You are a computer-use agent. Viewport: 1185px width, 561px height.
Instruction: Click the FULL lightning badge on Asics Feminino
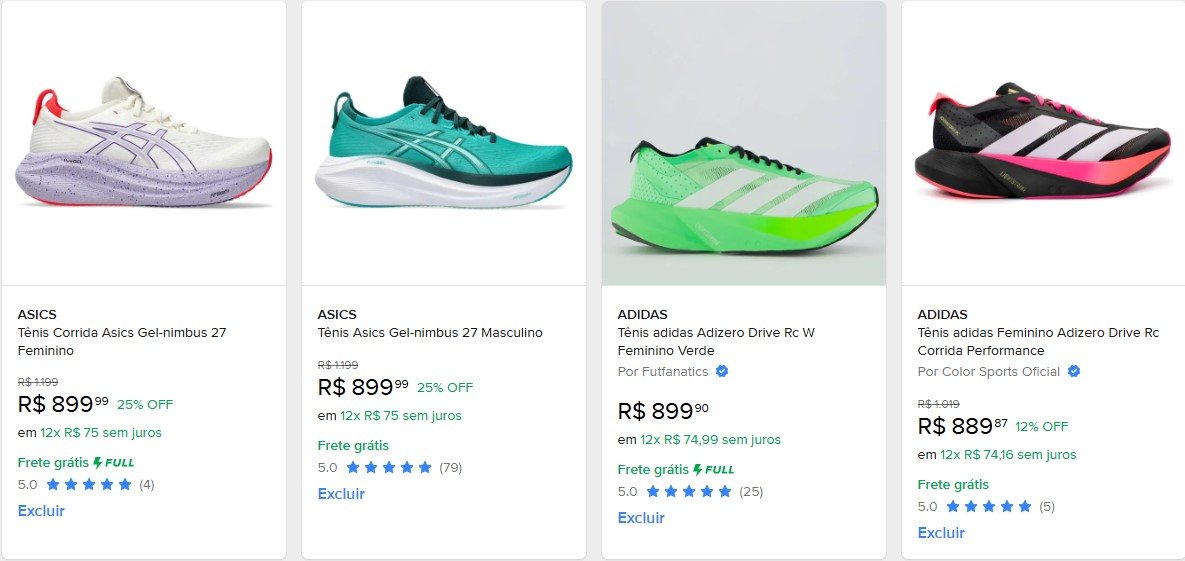[x=113, y=462]
